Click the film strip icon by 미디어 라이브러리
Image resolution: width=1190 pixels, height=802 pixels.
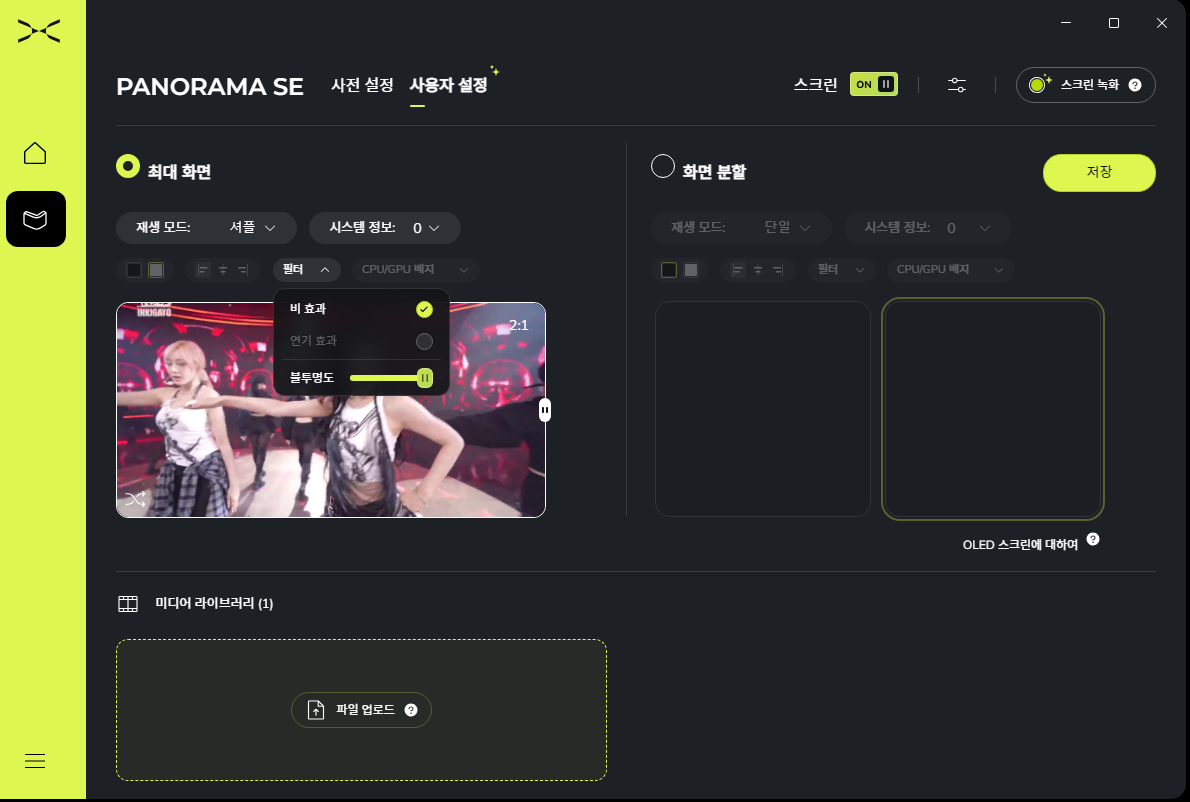pyautogui.click(x=128, y=604)
